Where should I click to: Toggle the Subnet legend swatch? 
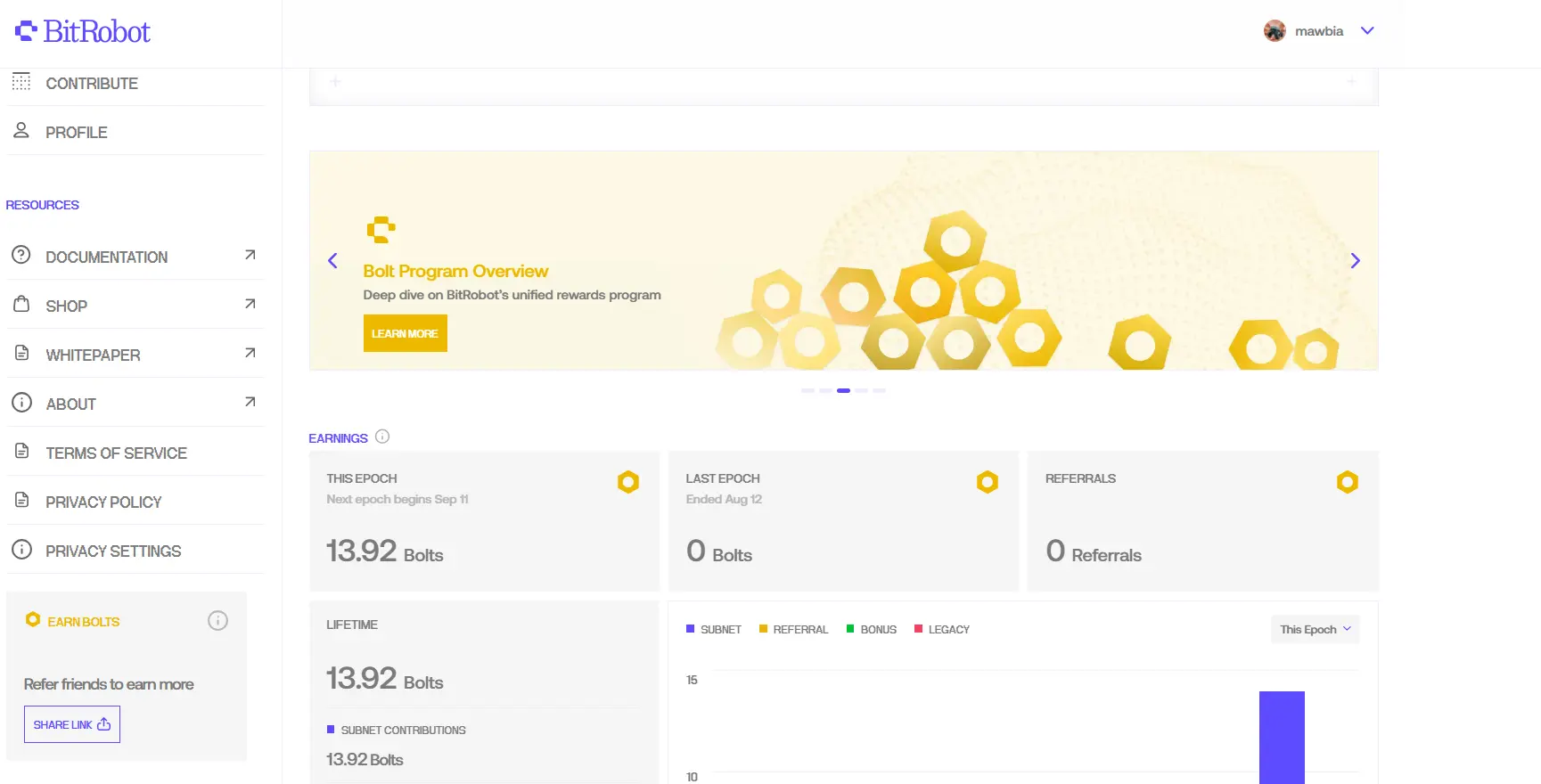pyautogui.click(x=690, y=629)
